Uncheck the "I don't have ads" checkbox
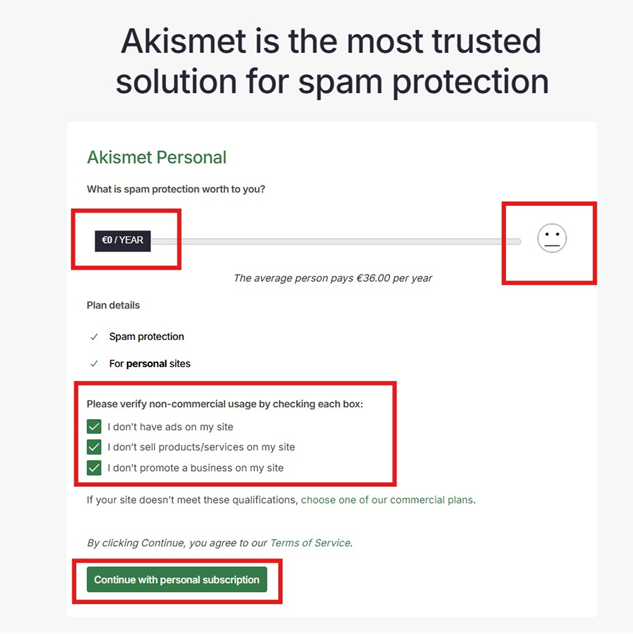The image size is (633, 634). (94, 427)
